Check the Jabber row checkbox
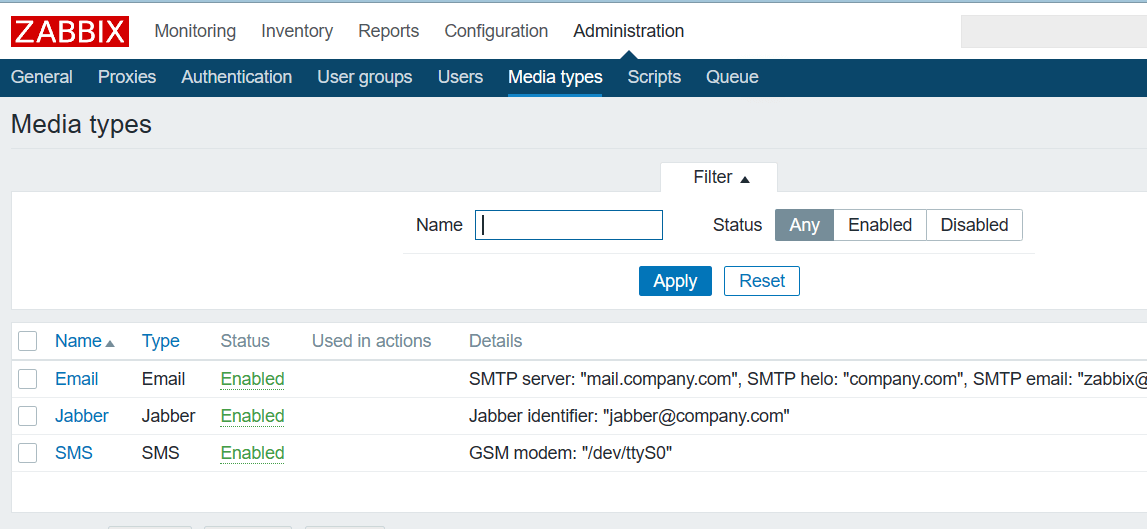 click(28, 416)
